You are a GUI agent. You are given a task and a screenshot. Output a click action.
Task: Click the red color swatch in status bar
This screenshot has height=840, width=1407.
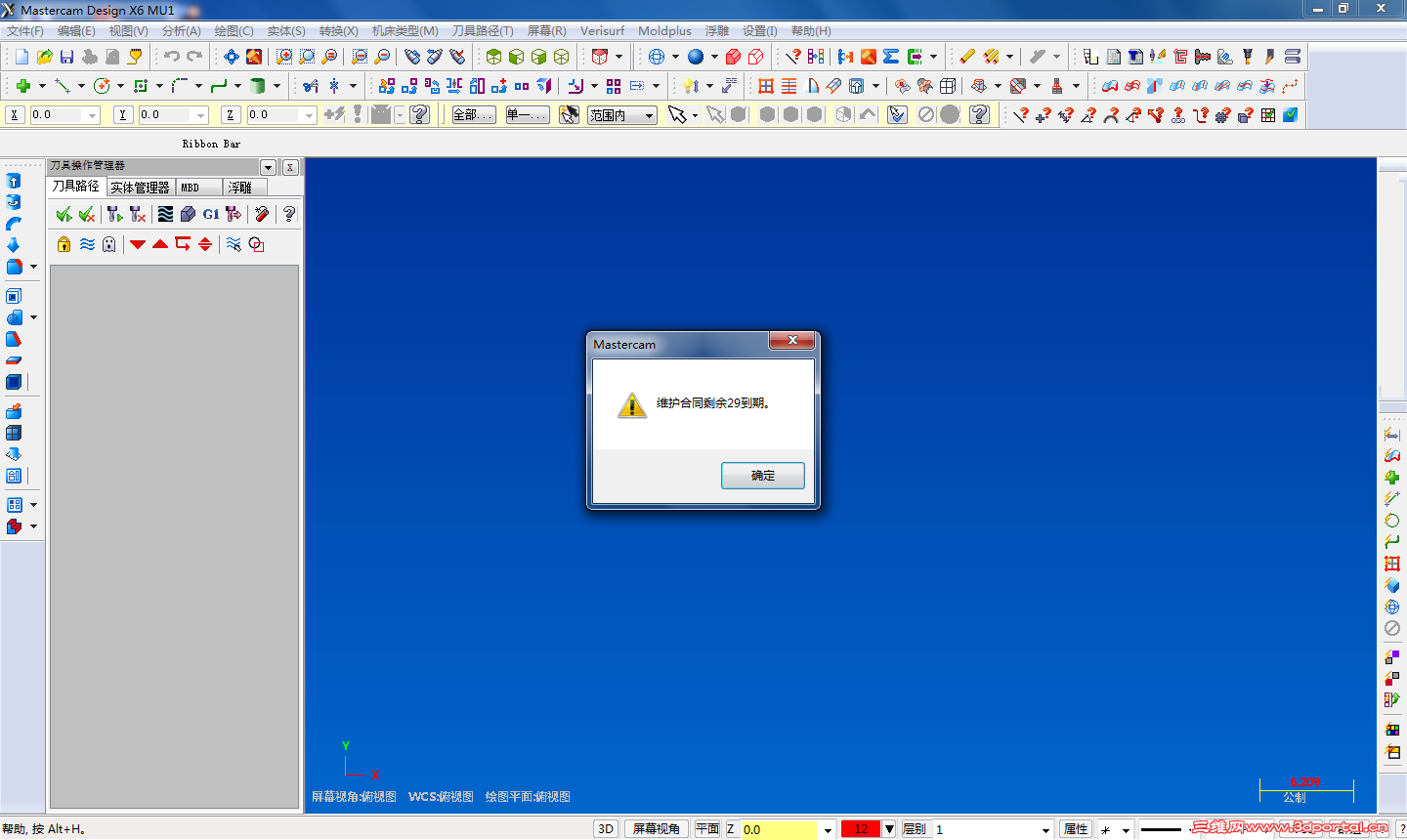coord(860,828)
